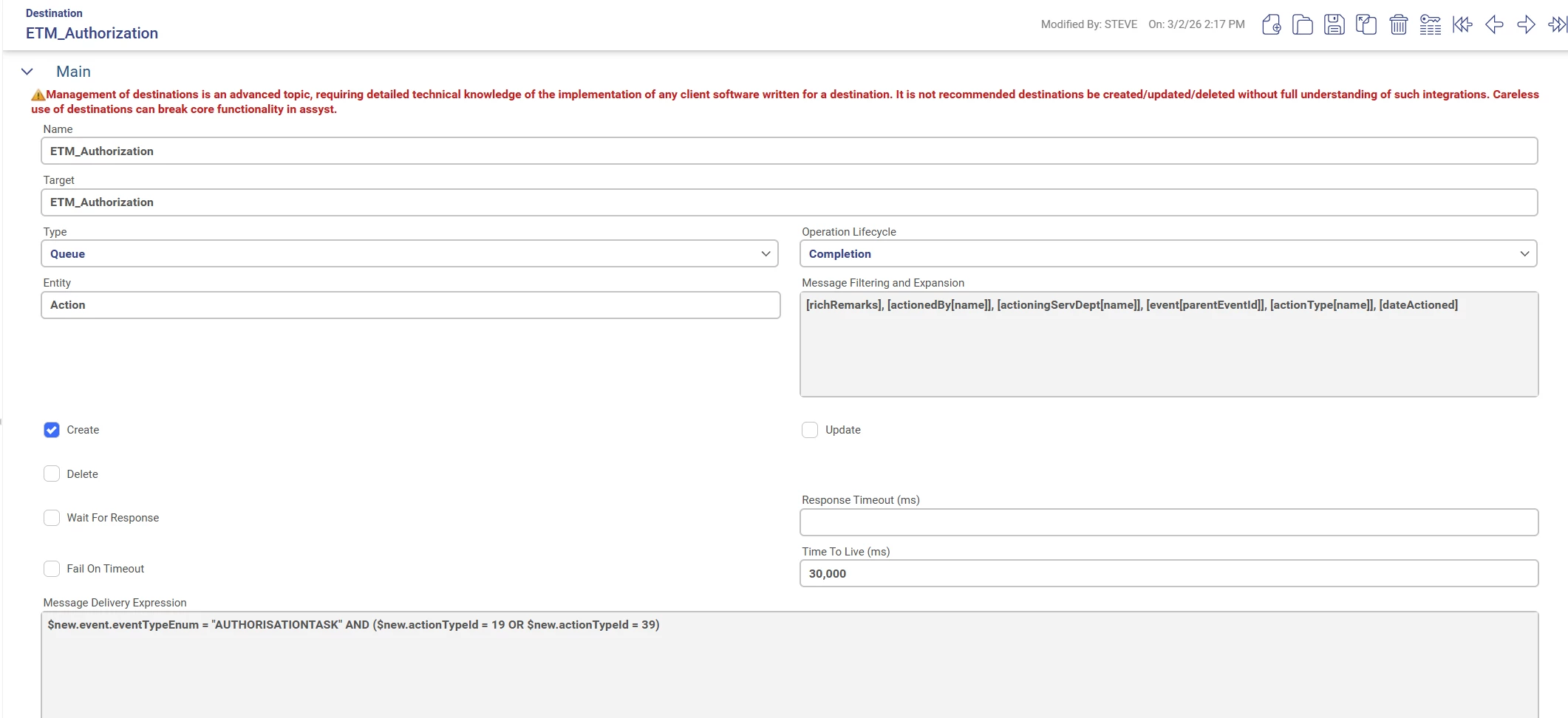
Task: Open the Operation Lifecycle dropdown
Action: pos(1168,254)
